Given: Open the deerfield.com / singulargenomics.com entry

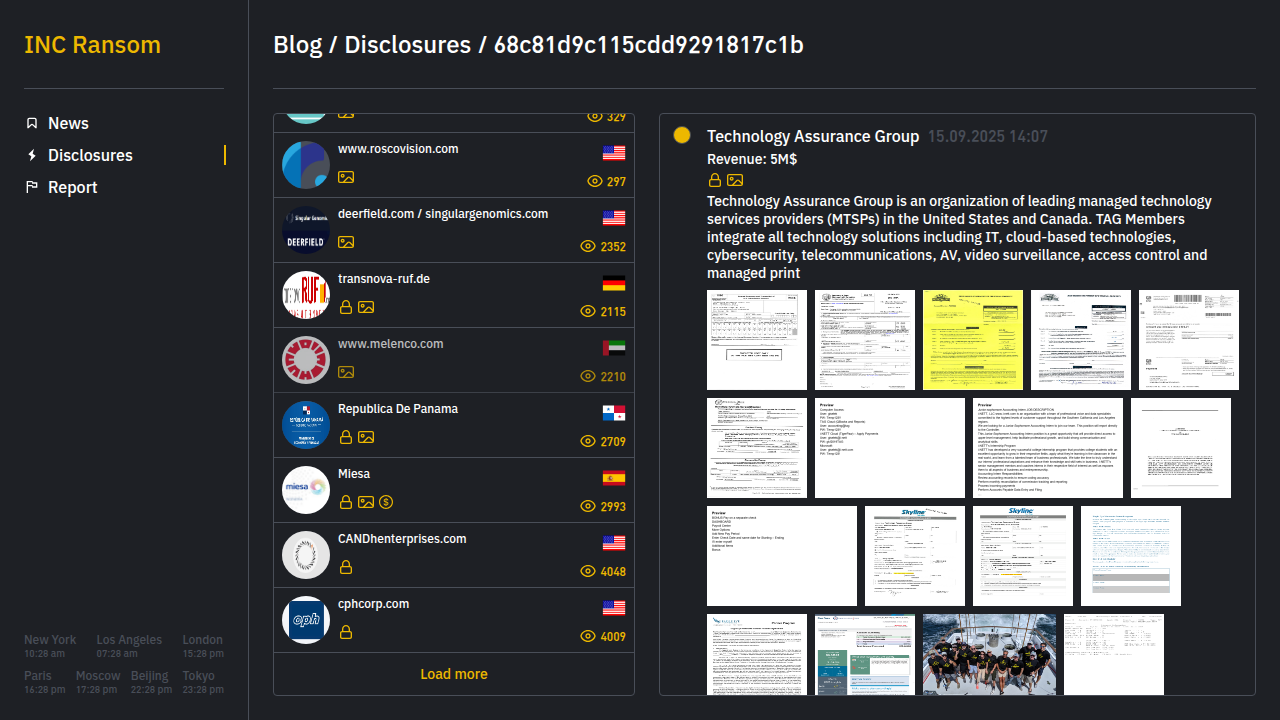Looking at the screenshot, I should pyautogui.click(x=454, y=230).
